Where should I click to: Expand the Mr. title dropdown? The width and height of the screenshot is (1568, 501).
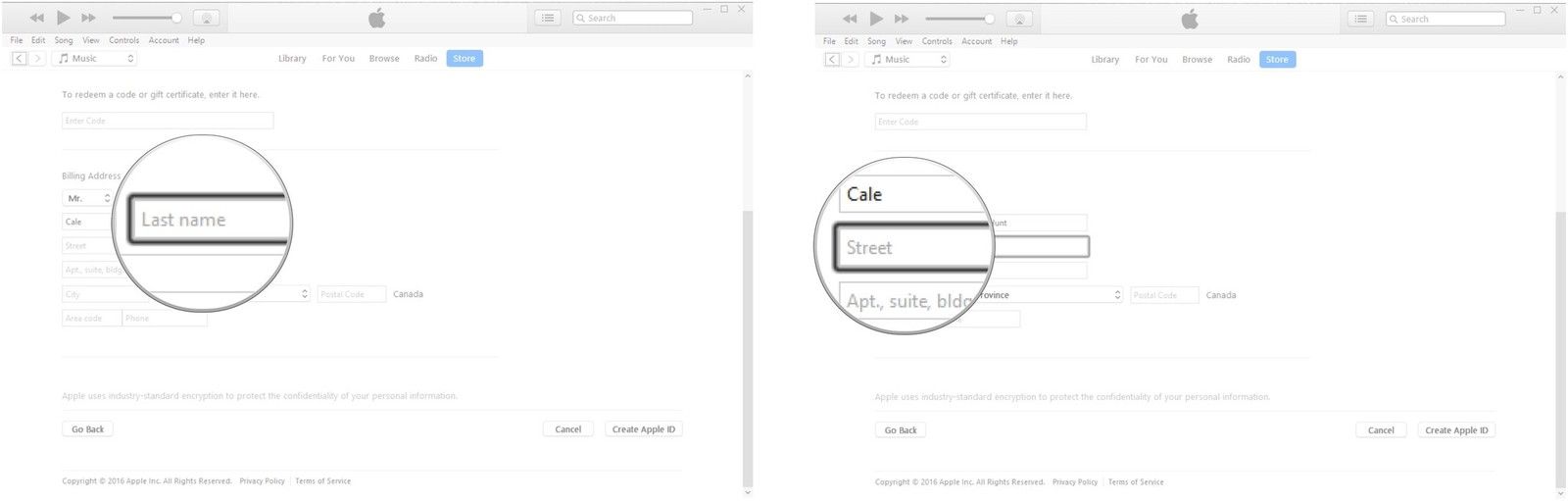coord(87,198)
